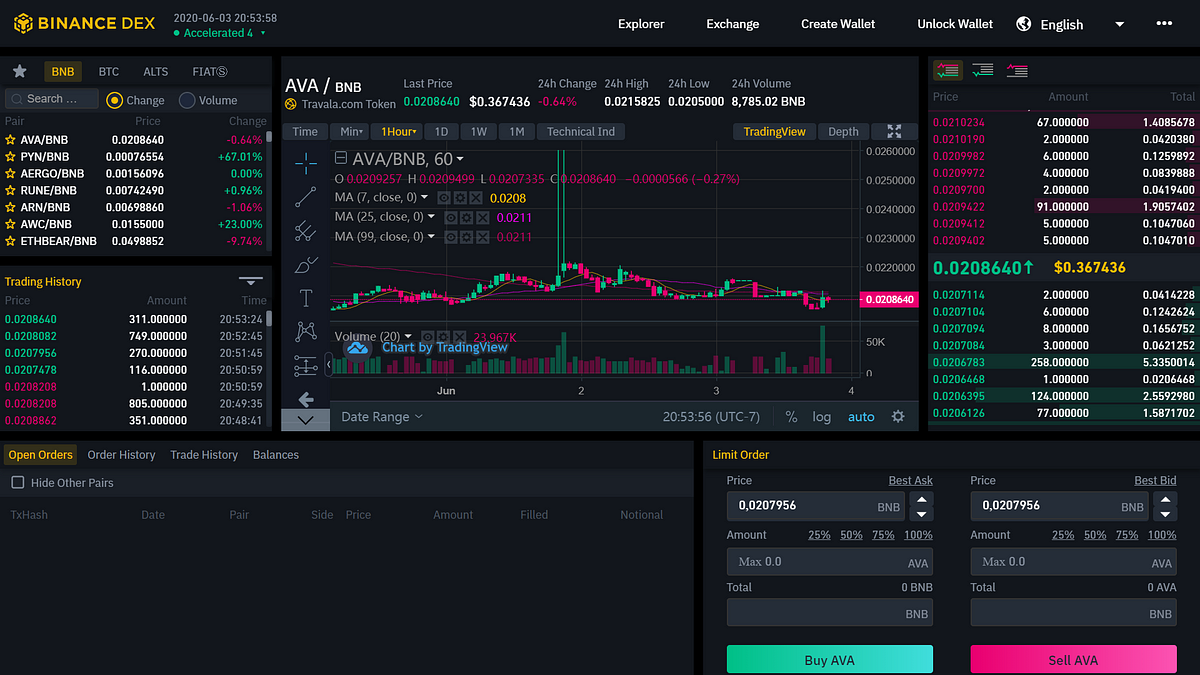Toggle auto scale on chart
This screenshot has width=1200, height=675.
pos(861,417)
